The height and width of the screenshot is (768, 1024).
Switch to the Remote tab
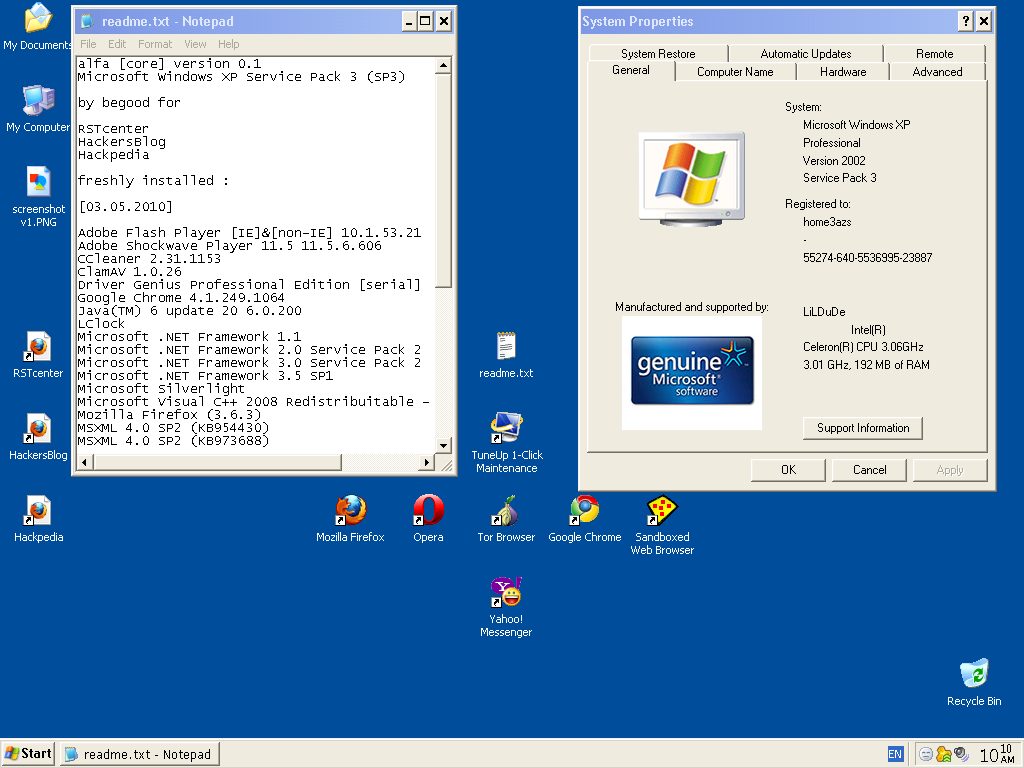tap(934, 54)
